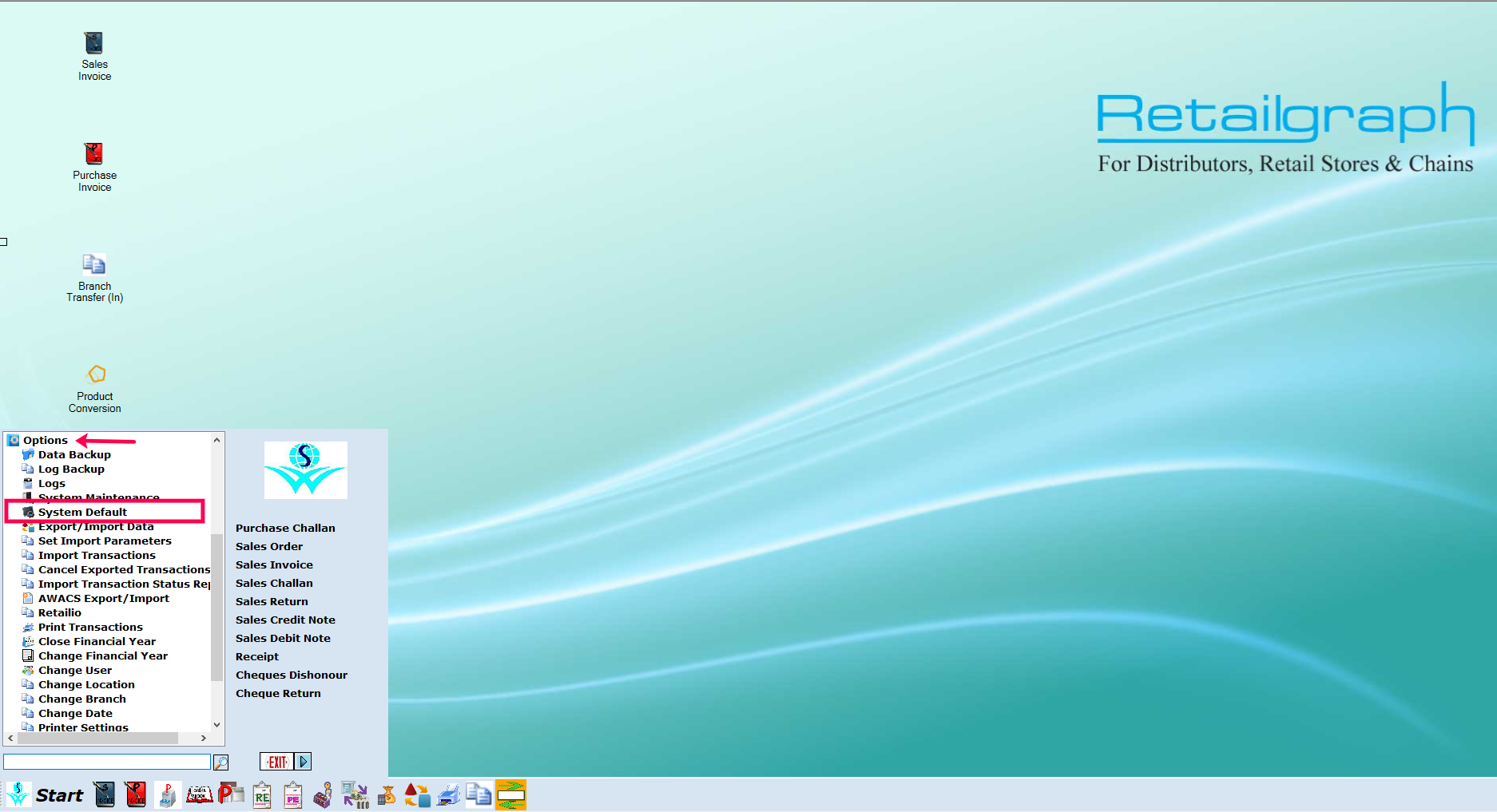1497x812 pixels.
Task: Click the blue play arrow next to EXIT
Action: pyautogui.click(x=303, y=762)
